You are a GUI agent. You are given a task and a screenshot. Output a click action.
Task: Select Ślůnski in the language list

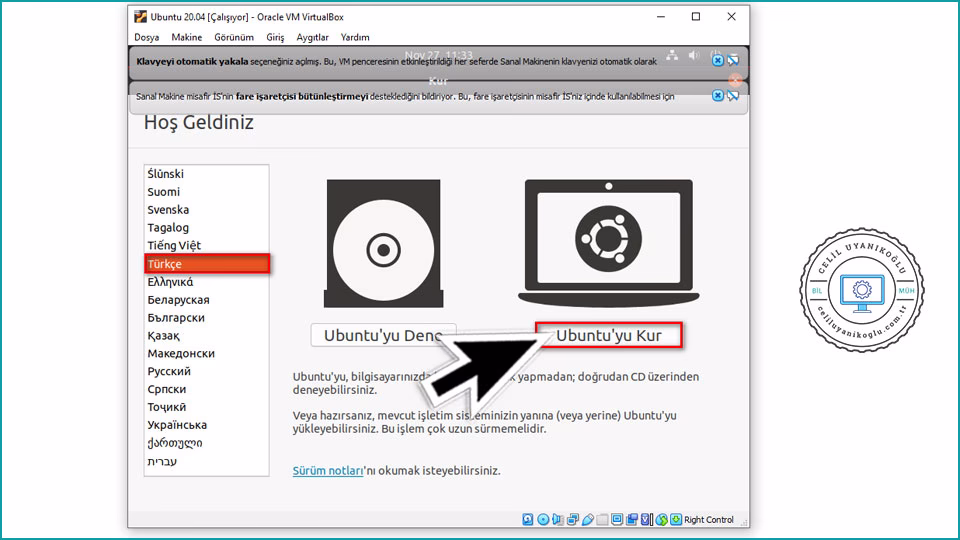coord(206,174)
